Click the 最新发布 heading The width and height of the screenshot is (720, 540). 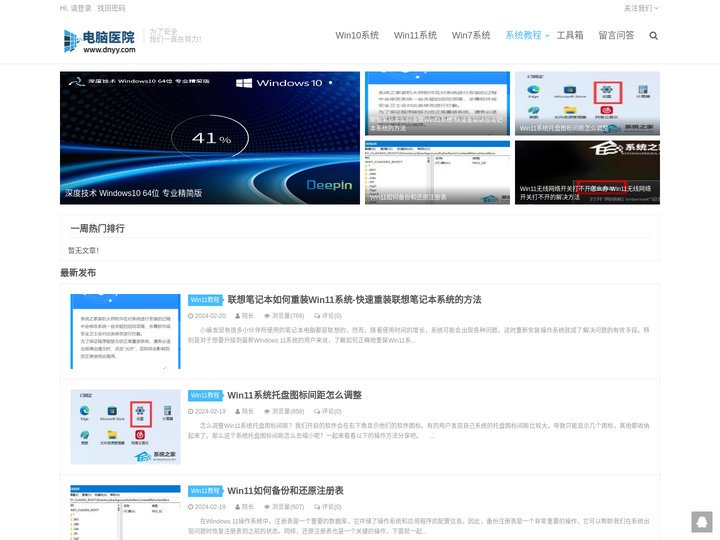click(x=78, y=273)
